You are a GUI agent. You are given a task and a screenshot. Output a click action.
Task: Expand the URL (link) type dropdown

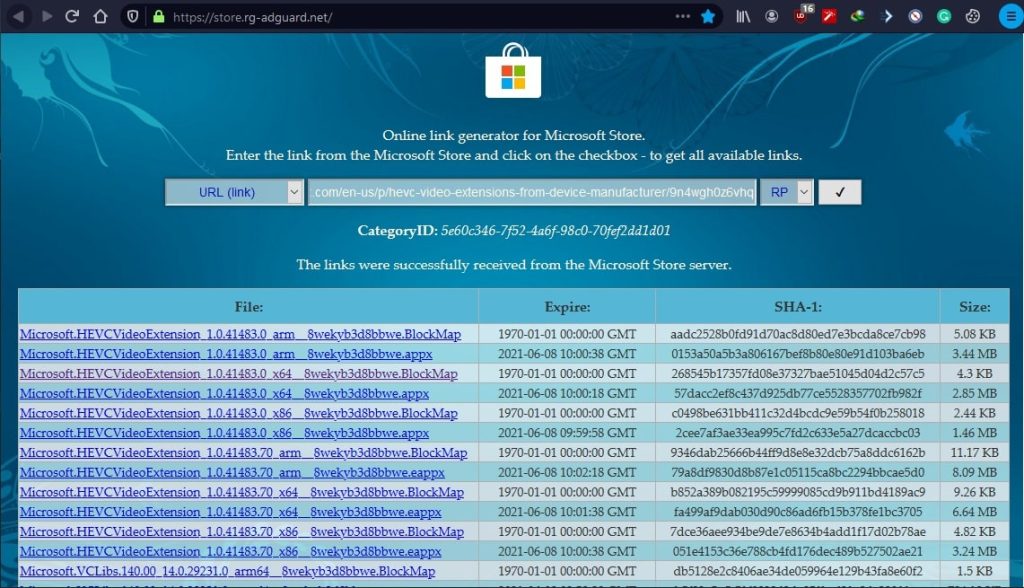point(234,192)
